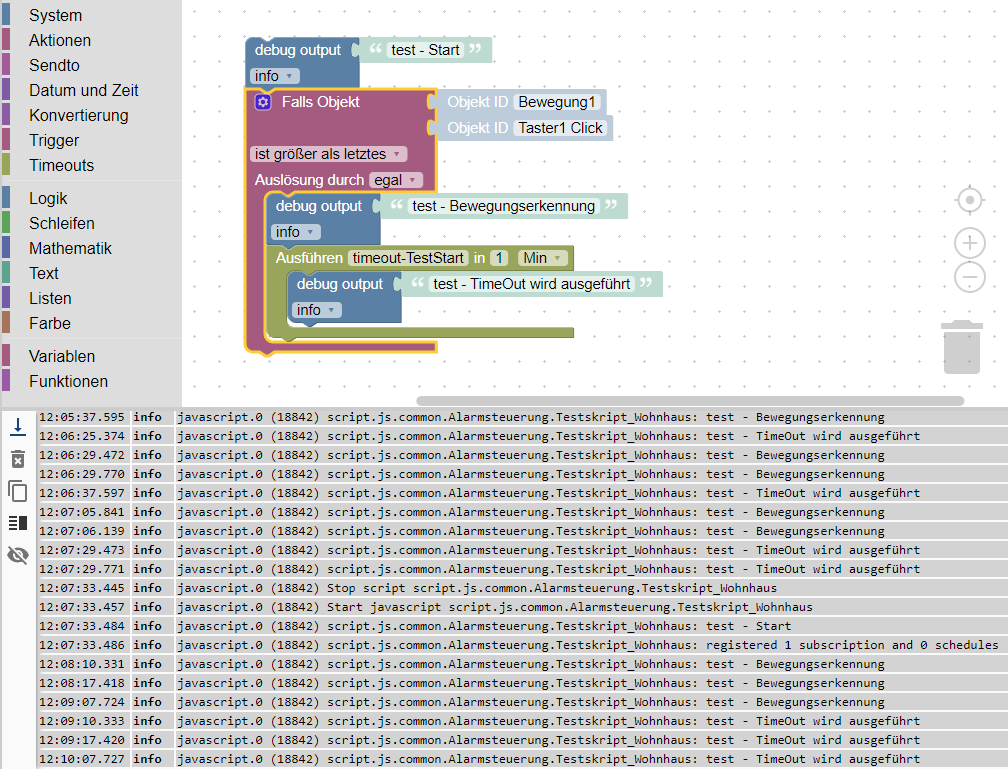Zoom in with the plus icon
This screenshot has height=769, width=1008.
pos(969,243)
